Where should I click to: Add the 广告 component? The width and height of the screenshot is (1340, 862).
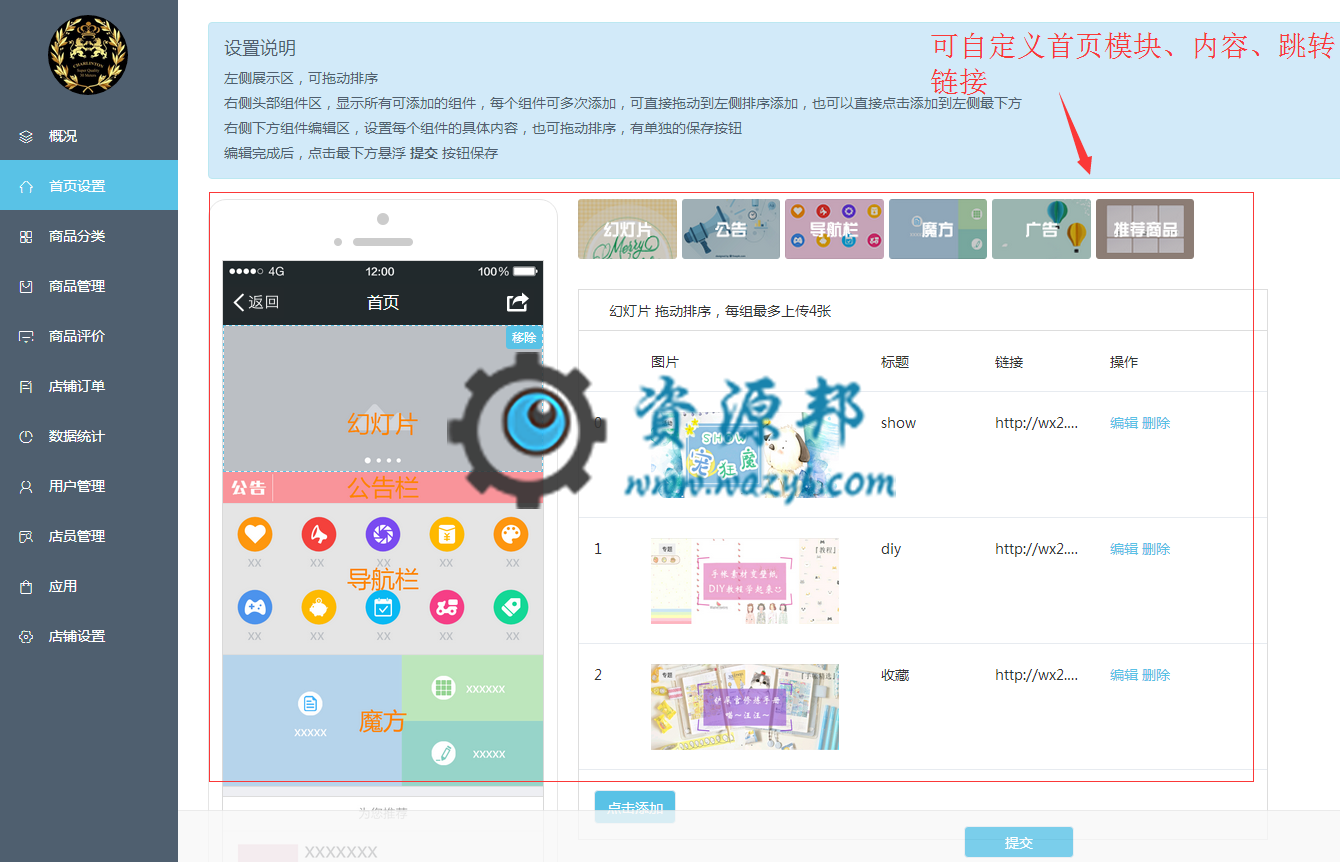pos(1041,229)
